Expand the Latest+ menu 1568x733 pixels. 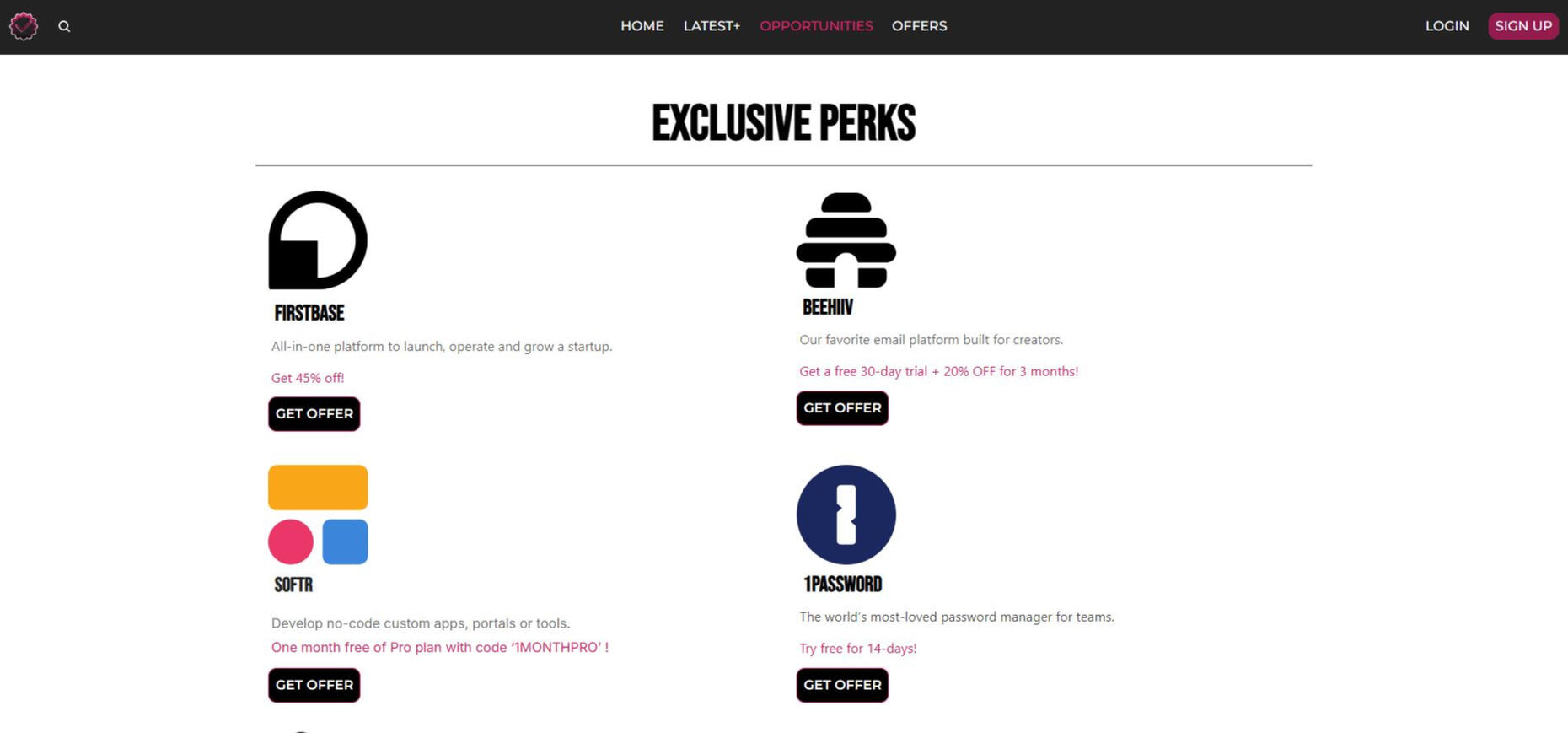tap(712, 26)
